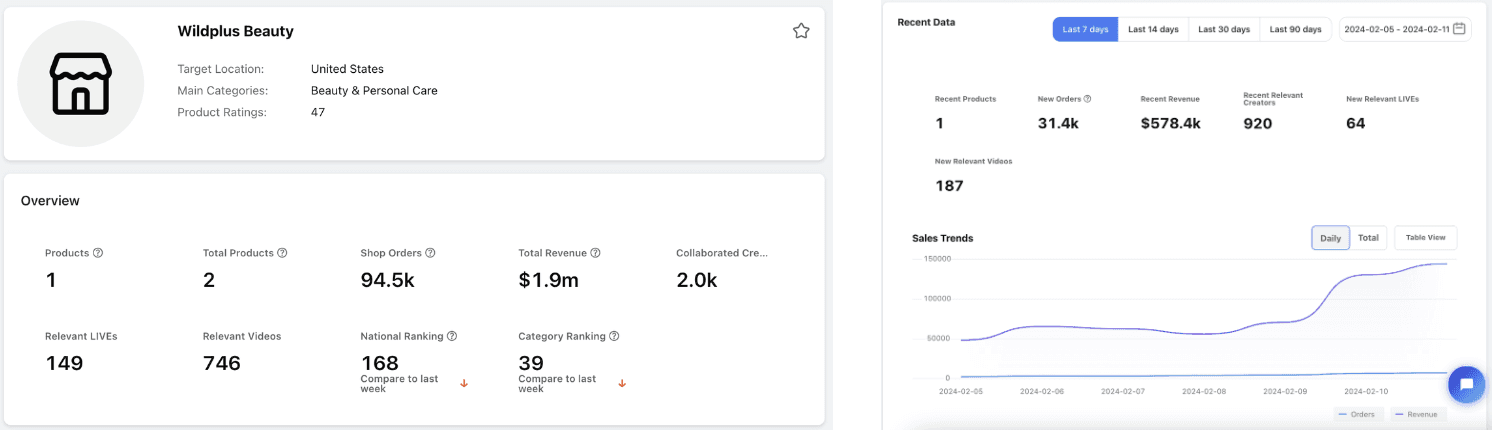1492x430 pixels.
Task: Toggle the Revenue series in chart legend
Action: pos(1415,414)
